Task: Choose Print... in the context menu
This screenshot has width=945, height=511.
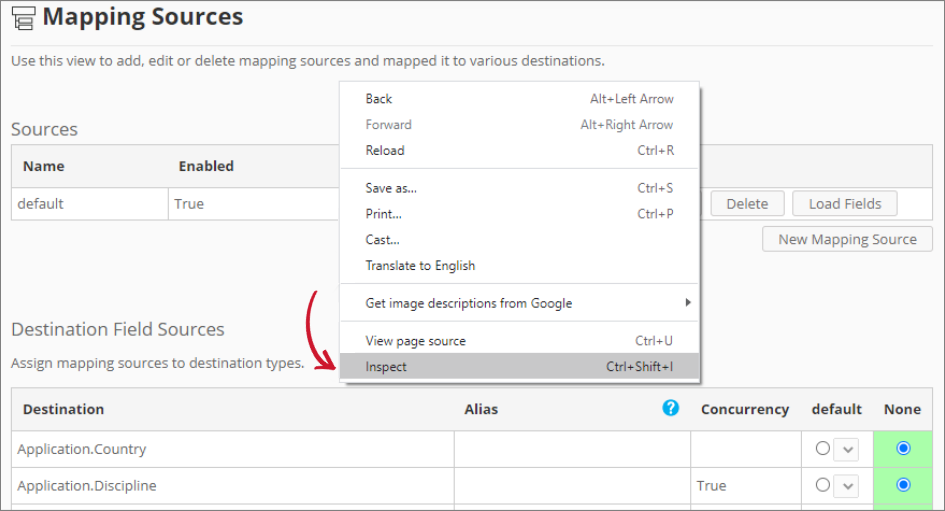Action: pos(519,214)
